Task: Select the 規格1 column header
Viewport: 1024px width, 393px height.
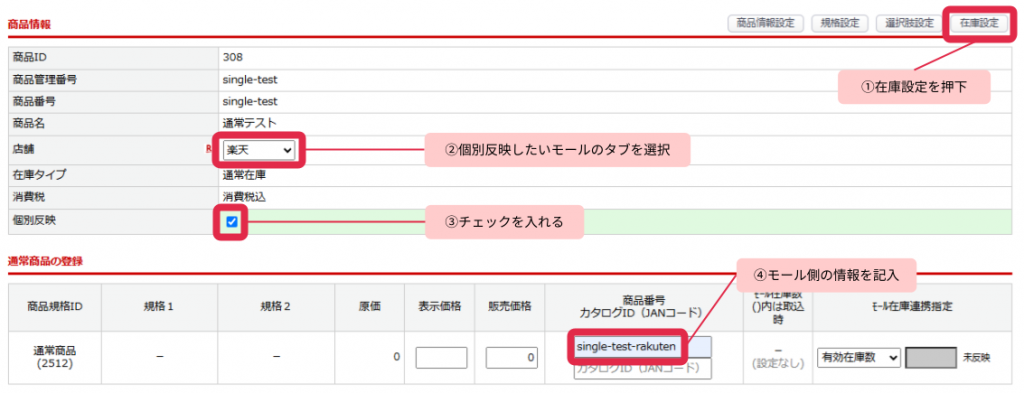Action: pyautogui.click(x=159, y=306)
